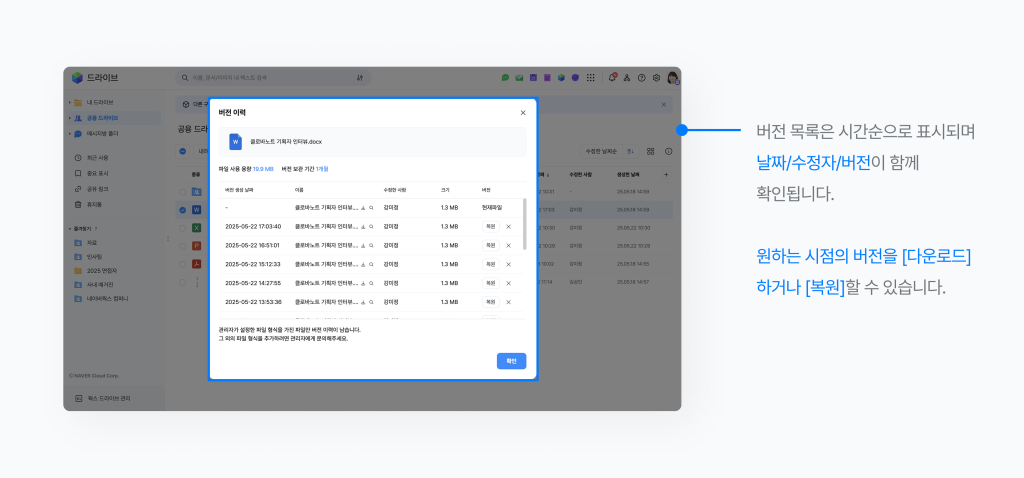Delete the 2025-05-22 15:12:33 version
Screen dimensions: 1024x478
508,264
